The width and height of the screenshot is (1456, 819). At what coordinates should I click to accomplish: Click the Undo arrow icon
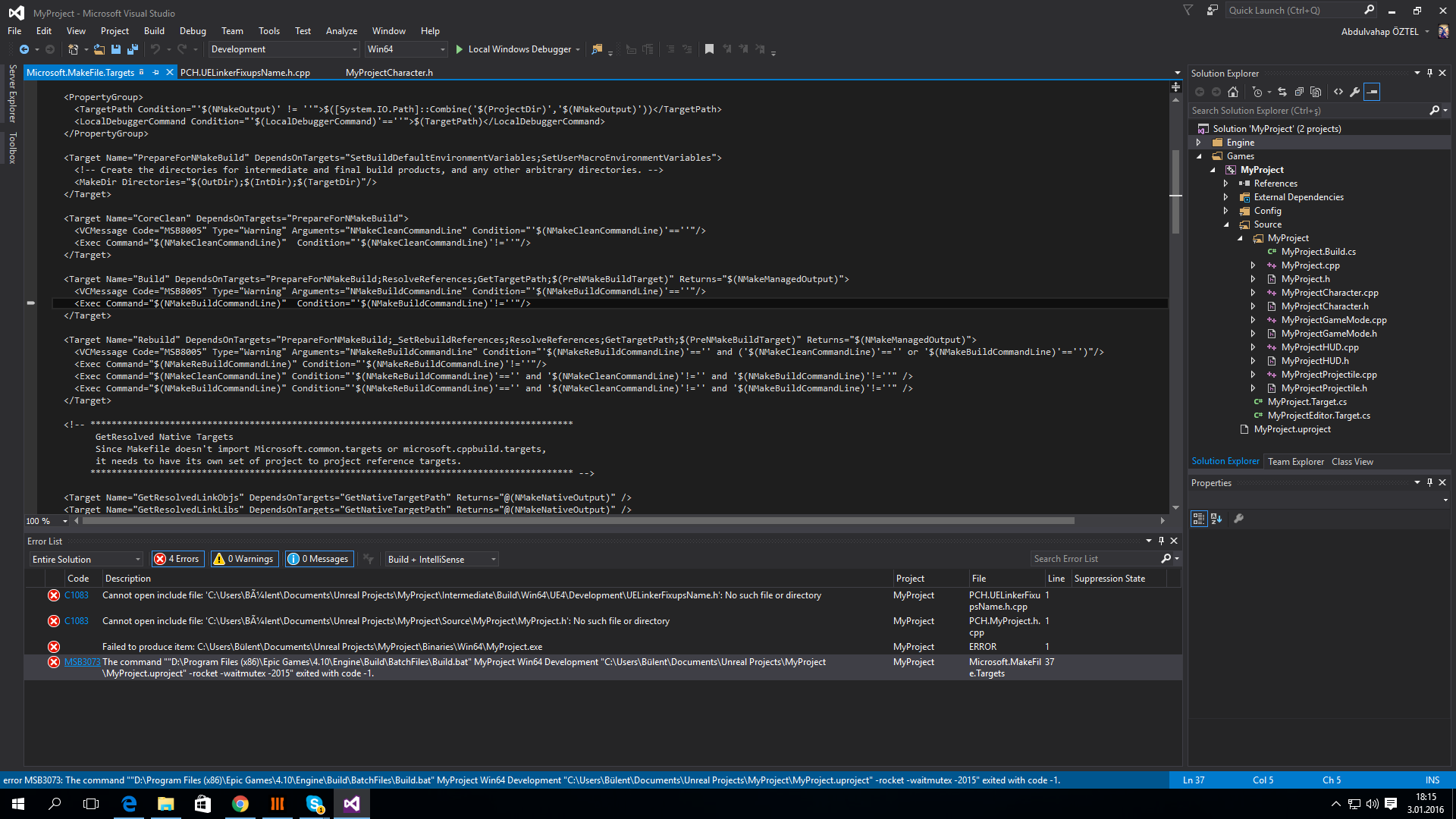point(155,49)
